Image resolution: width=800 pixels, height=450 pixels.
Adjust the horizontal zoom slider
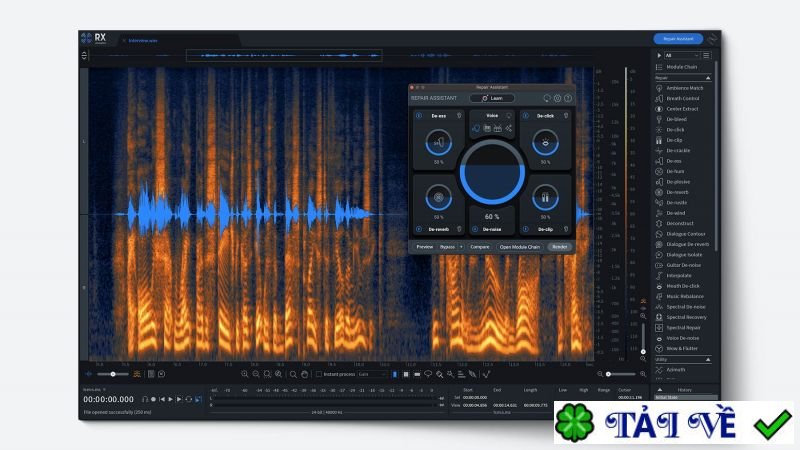coord(620,374)
